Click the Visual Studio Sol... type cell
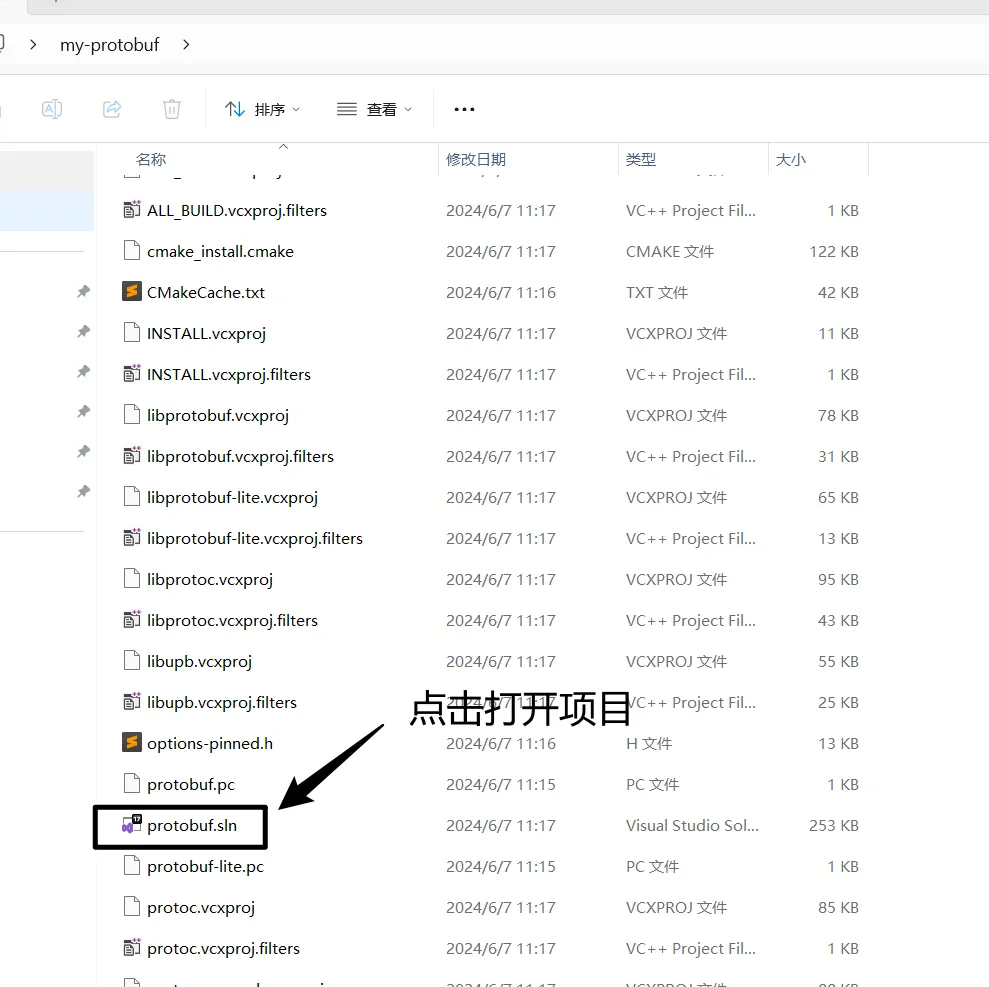The height and width of the screenshot is (987, 989). click(x=692, y=826)
